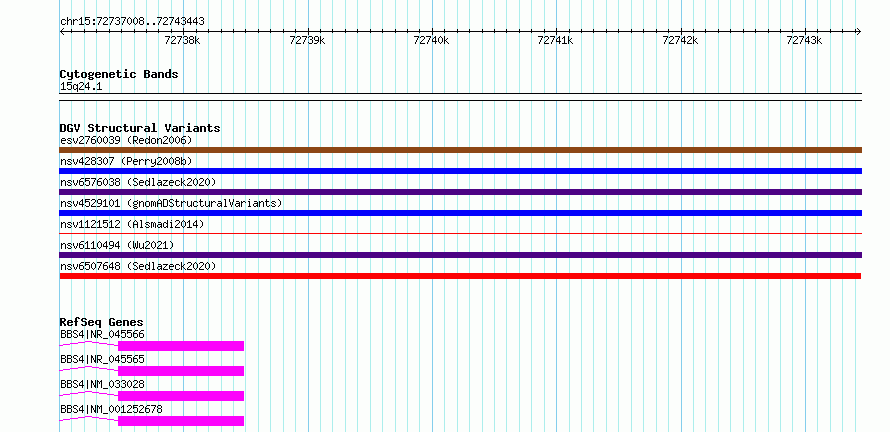Open the BBS4|NR_045565 transcript label
Image resolution: width=890 pixels, height=432 pixels.
pyautogui.click(x=102, y=359)
